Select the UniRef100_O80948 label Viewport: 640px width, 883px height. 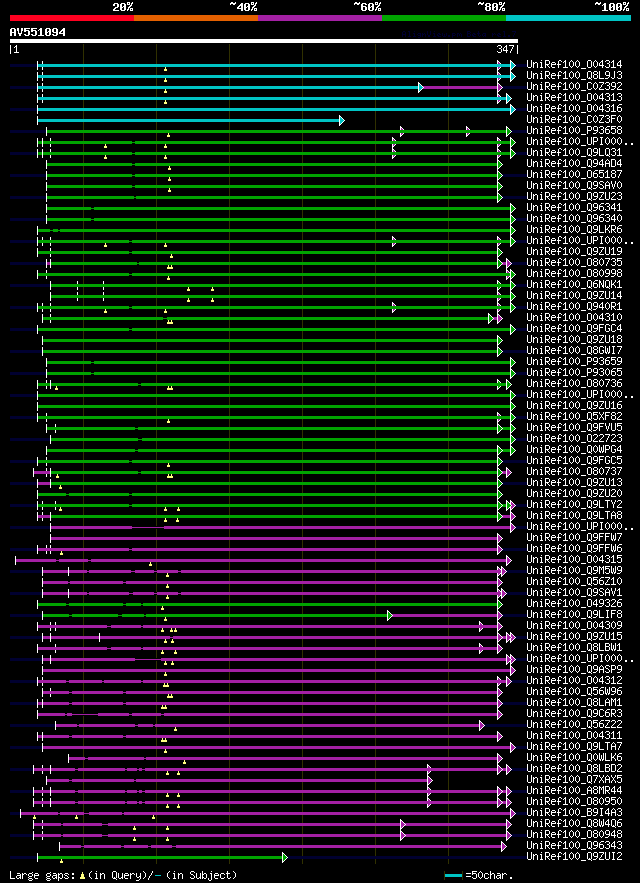[574, 835]
